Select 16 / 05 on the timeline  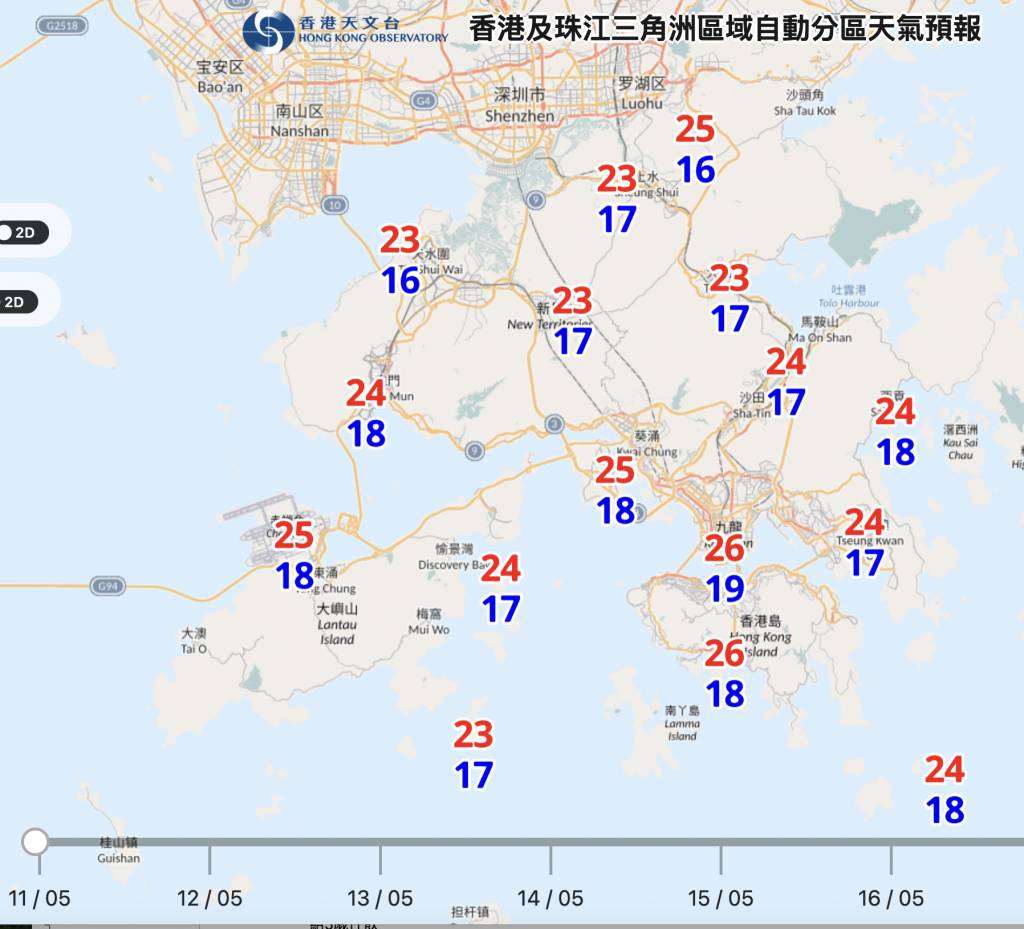click(891, 898)
